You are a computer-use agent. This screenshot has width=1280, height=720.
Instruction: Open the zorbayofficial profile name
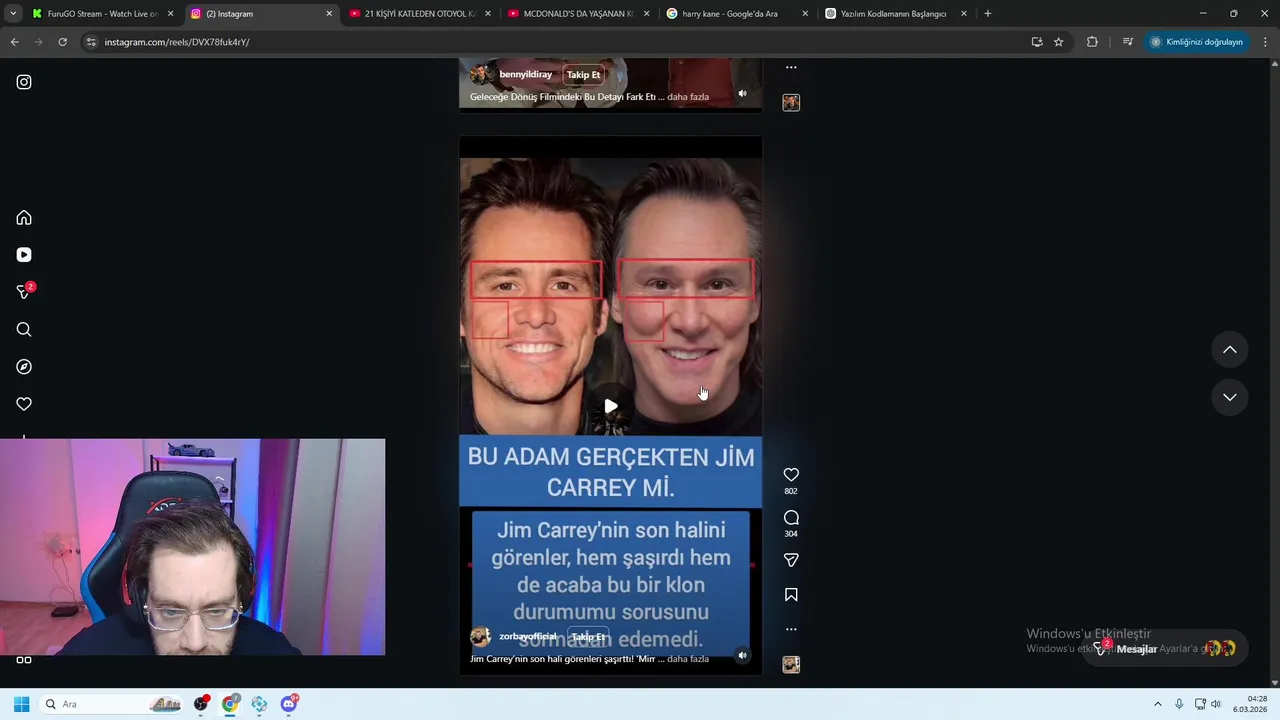tap(527, 637)
